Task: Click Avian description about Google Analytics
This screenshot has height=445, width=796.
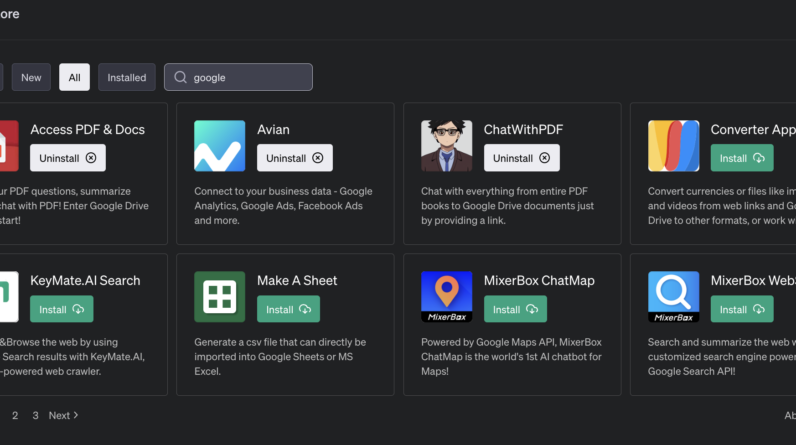Action: coord(283,206)
